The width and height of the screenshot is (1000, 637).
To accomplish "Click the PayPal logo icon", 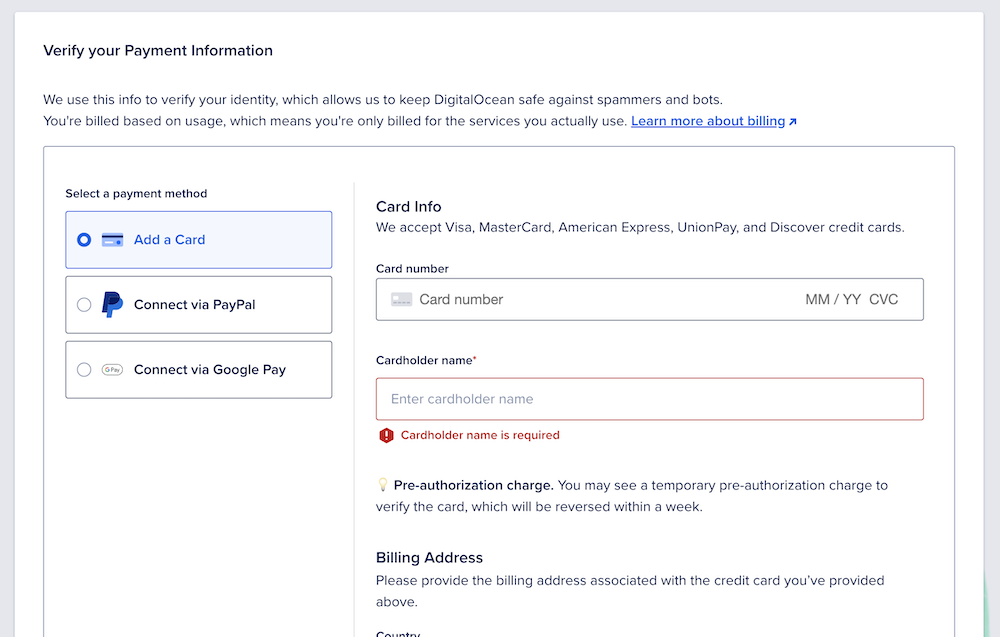I will (x=113, y=305).
